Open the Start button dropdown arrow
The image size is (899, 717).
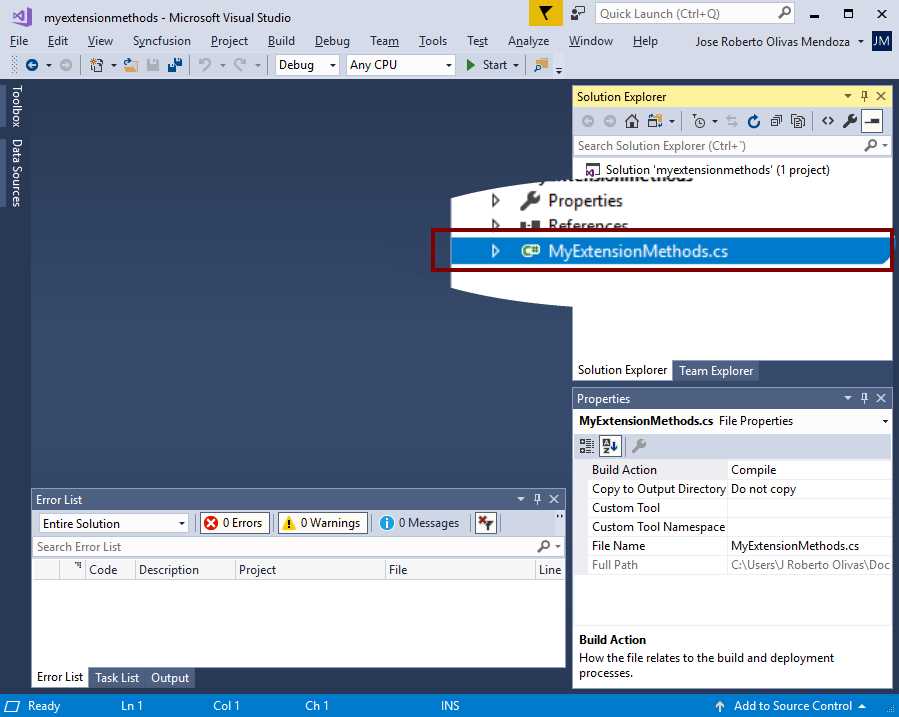click(x=516, y=65)
